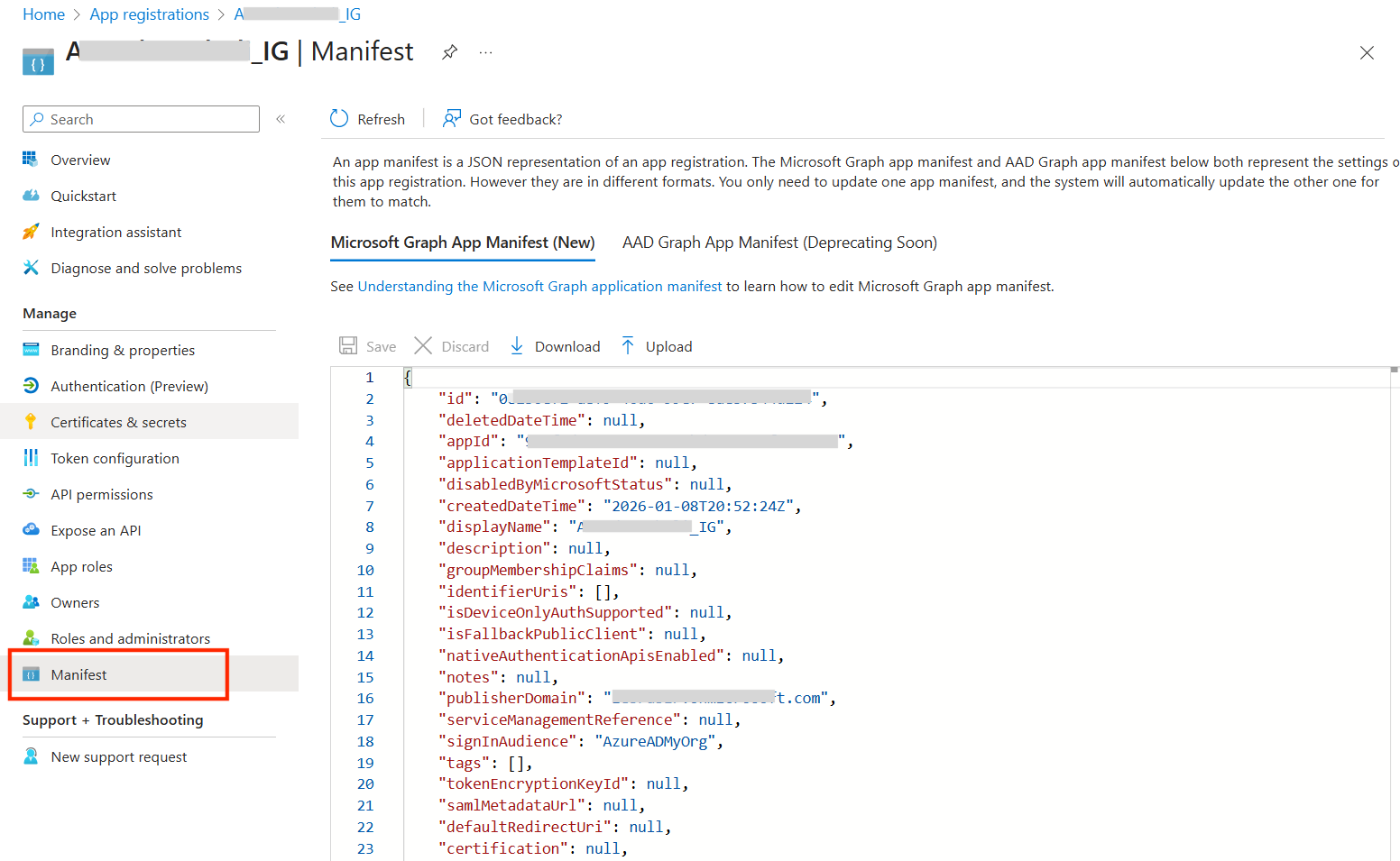Screen dimensions: 1400x861
Task: Click the Home breadcrumb link
Action: (43, 14)
